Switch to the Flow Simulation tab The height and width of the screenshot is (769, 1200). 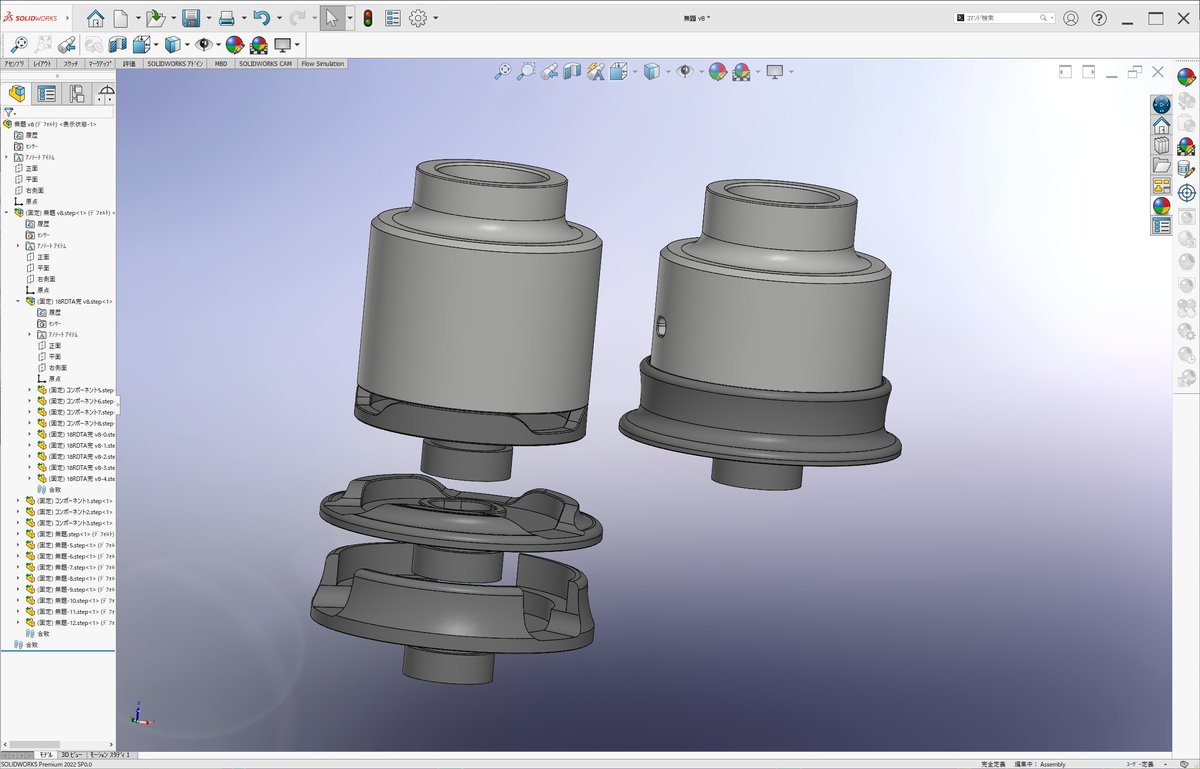coord(322,64)
